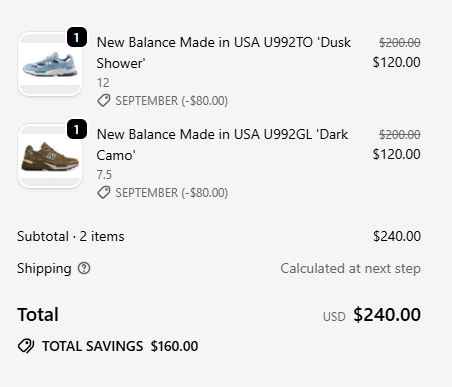Click the size 12 label under Dusk Shower

[103, 83]
